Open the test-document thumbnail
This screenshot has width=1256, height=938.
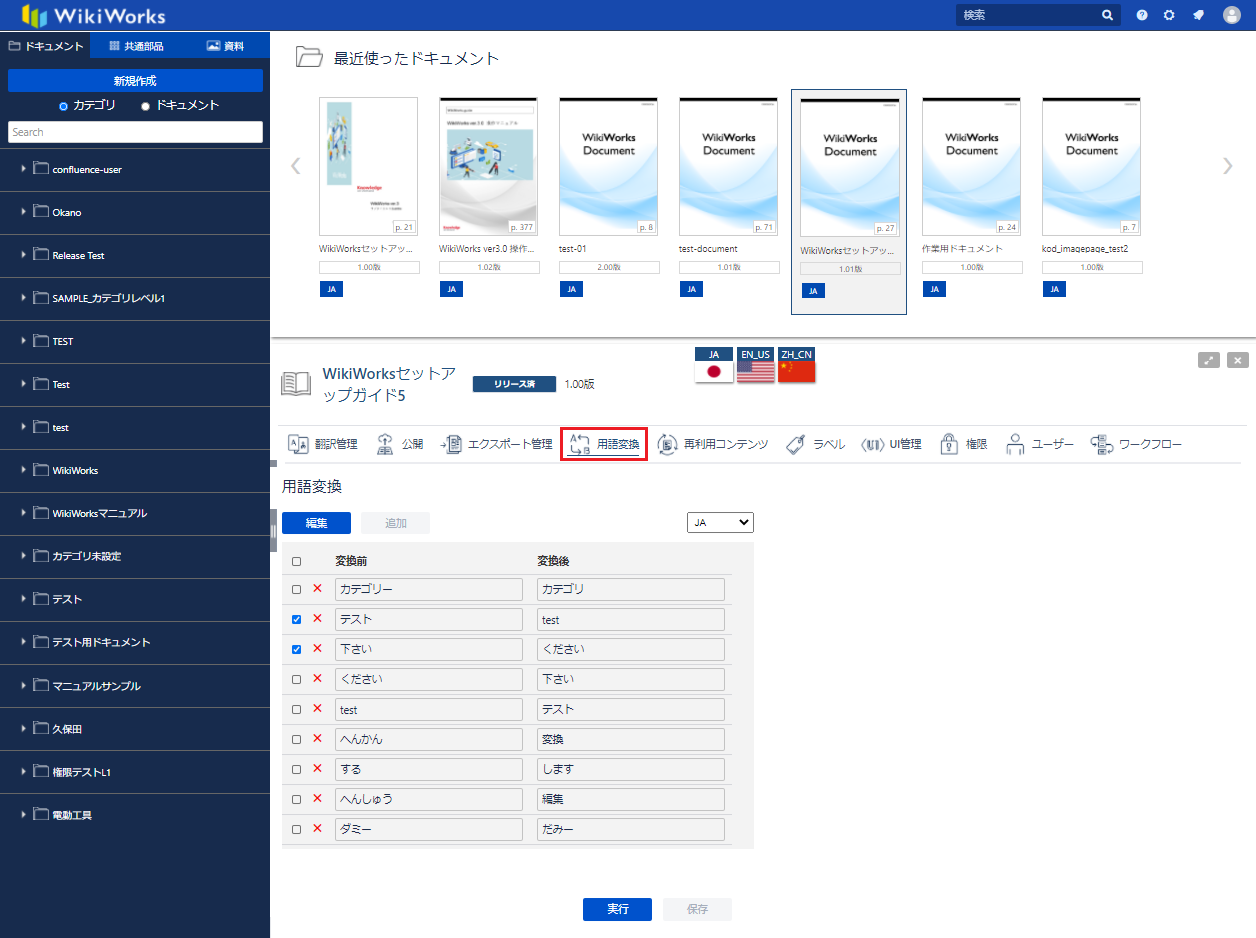click(728, 166)
